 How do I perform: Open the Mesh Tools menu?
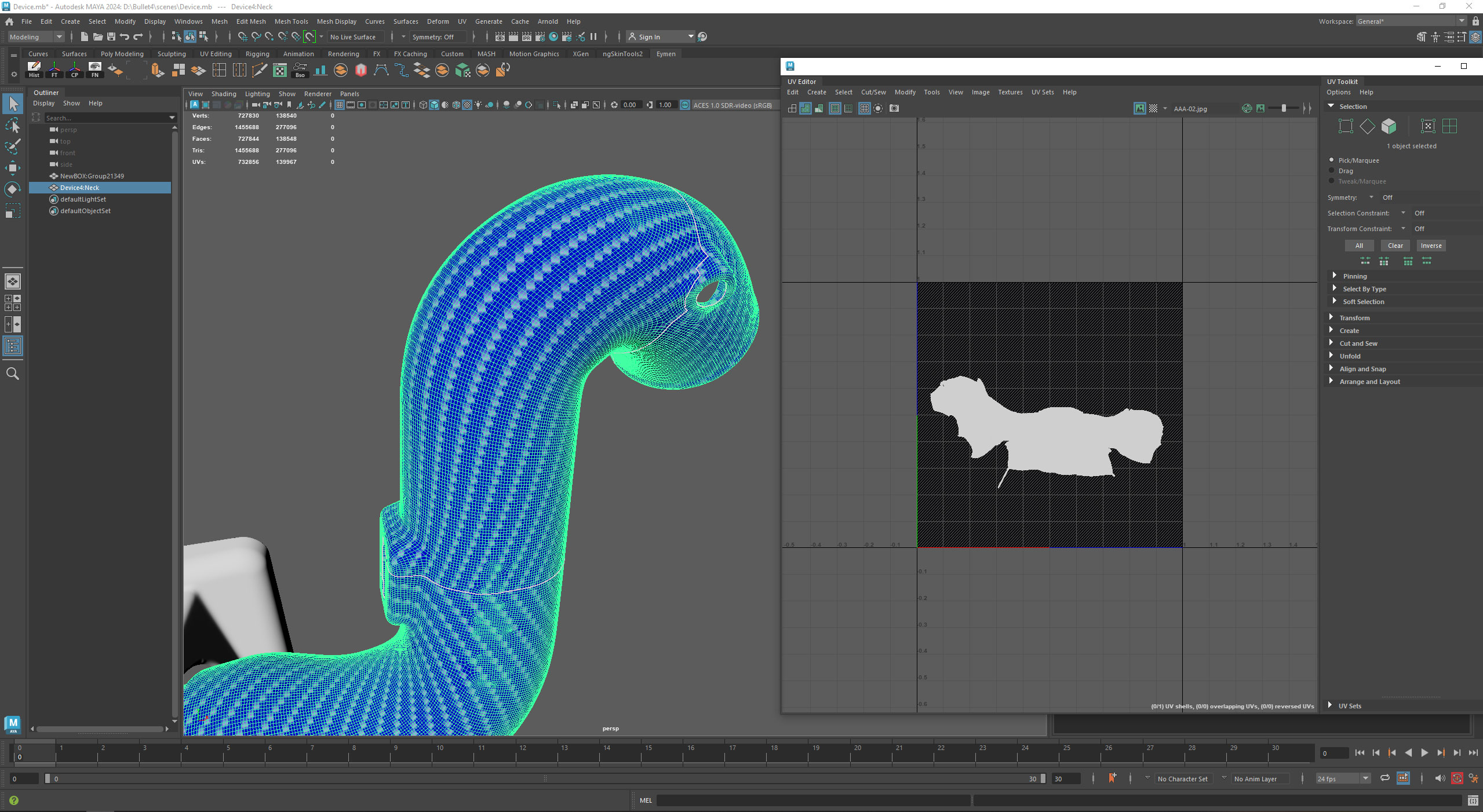tap(291, 21)
